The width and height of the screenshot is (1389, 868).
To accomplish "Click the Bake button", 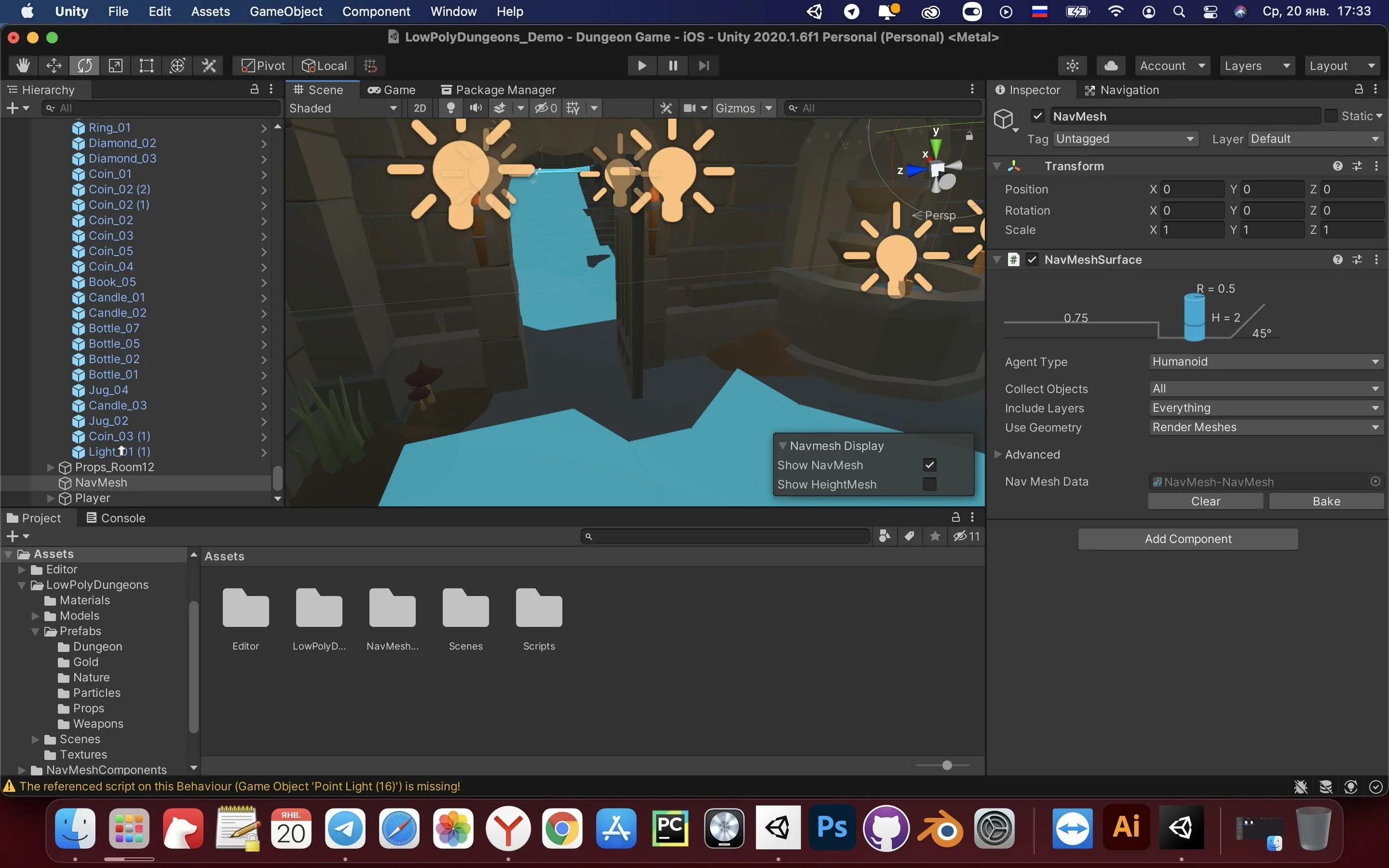I will click(x=1326, y=501).
